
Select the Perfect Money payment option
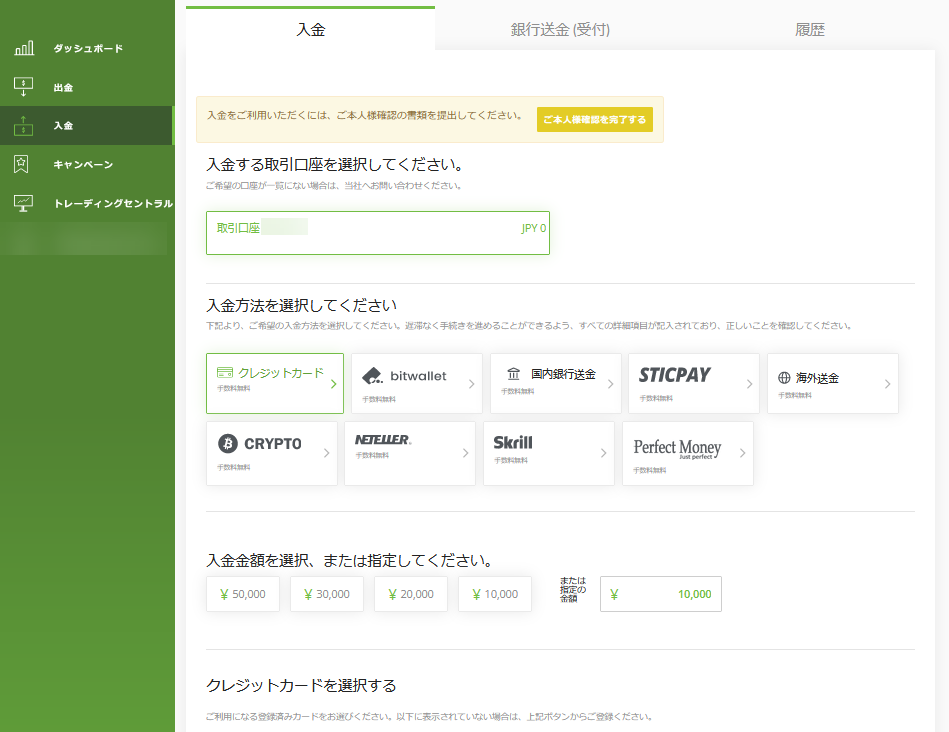687,453
